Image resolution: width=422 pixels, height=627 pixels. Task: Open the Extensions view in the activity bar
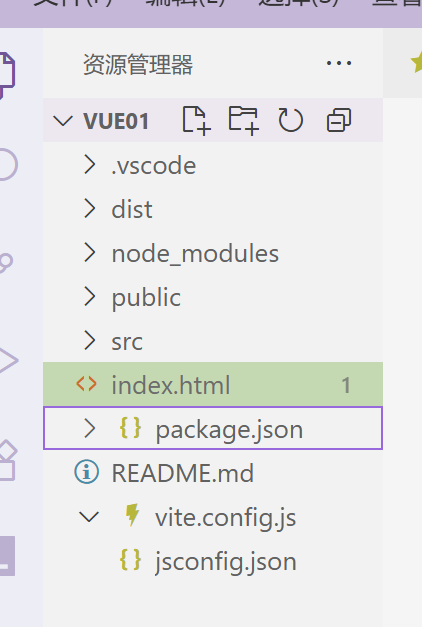coord(8,460)
